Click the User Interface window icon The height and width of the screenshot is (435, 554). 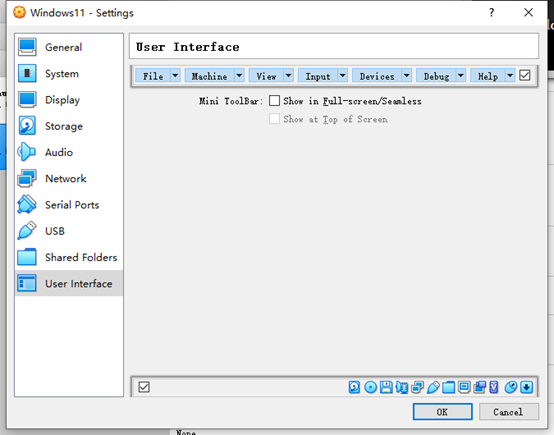click(x=27, y=283)
